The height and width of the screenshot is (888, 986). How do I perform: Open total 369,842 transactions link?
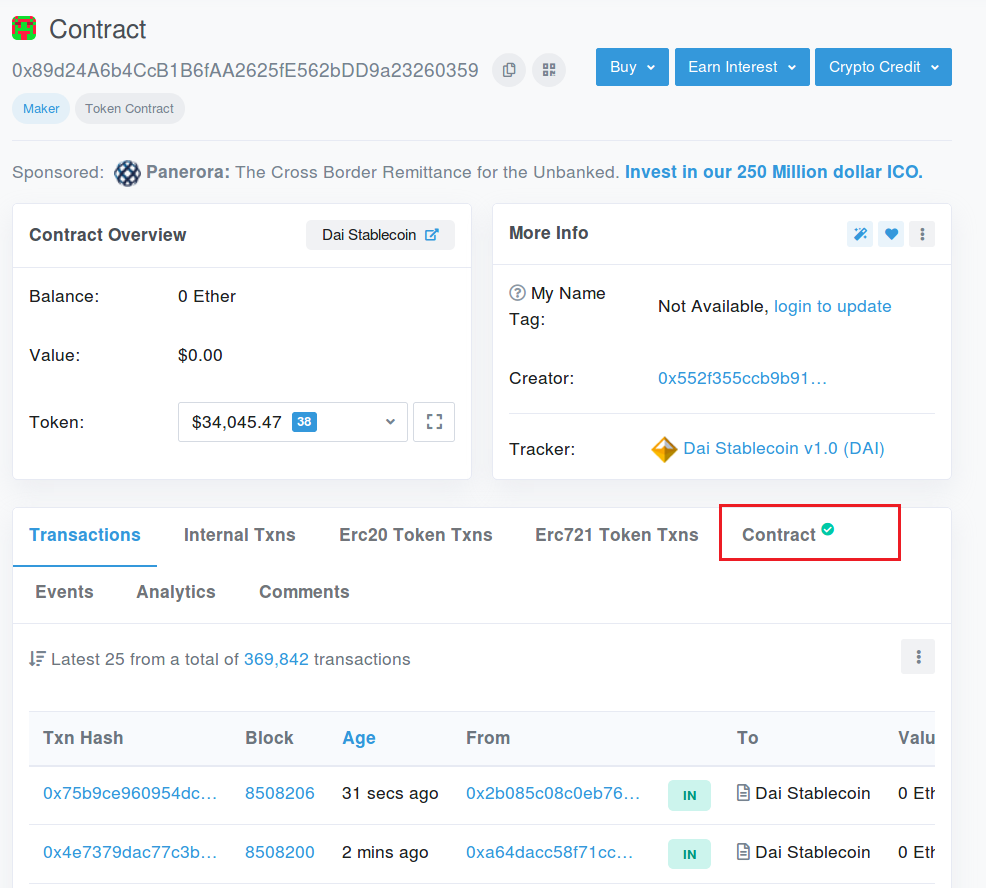(x=276, y=659)
